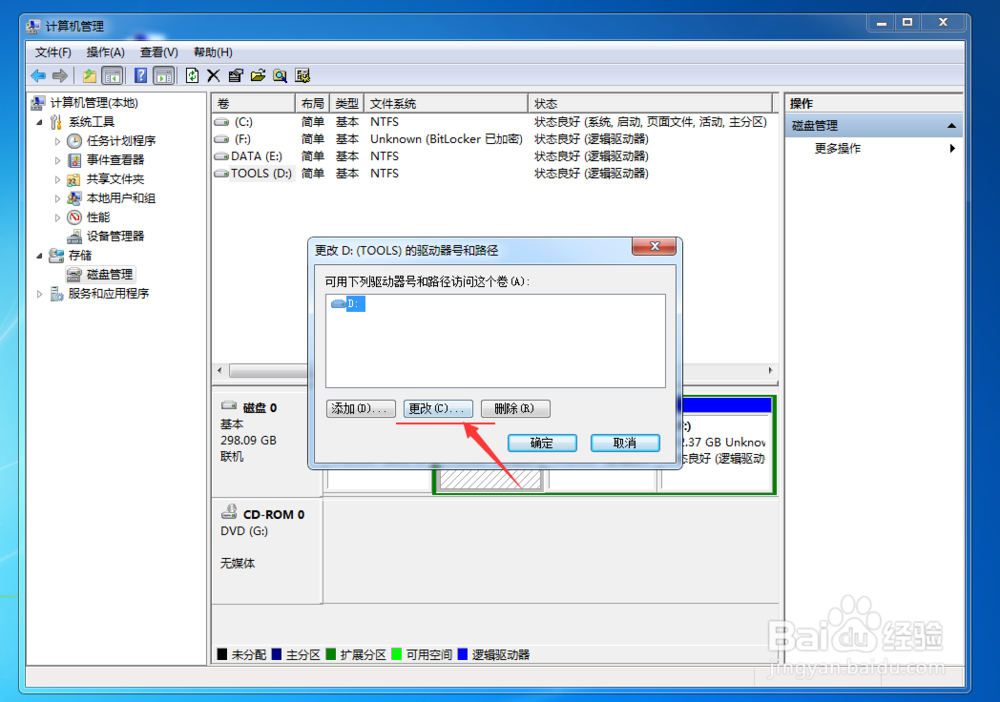Open the File (文件) menu
This screenshot has height=702, width=1000.
point(53,52)
